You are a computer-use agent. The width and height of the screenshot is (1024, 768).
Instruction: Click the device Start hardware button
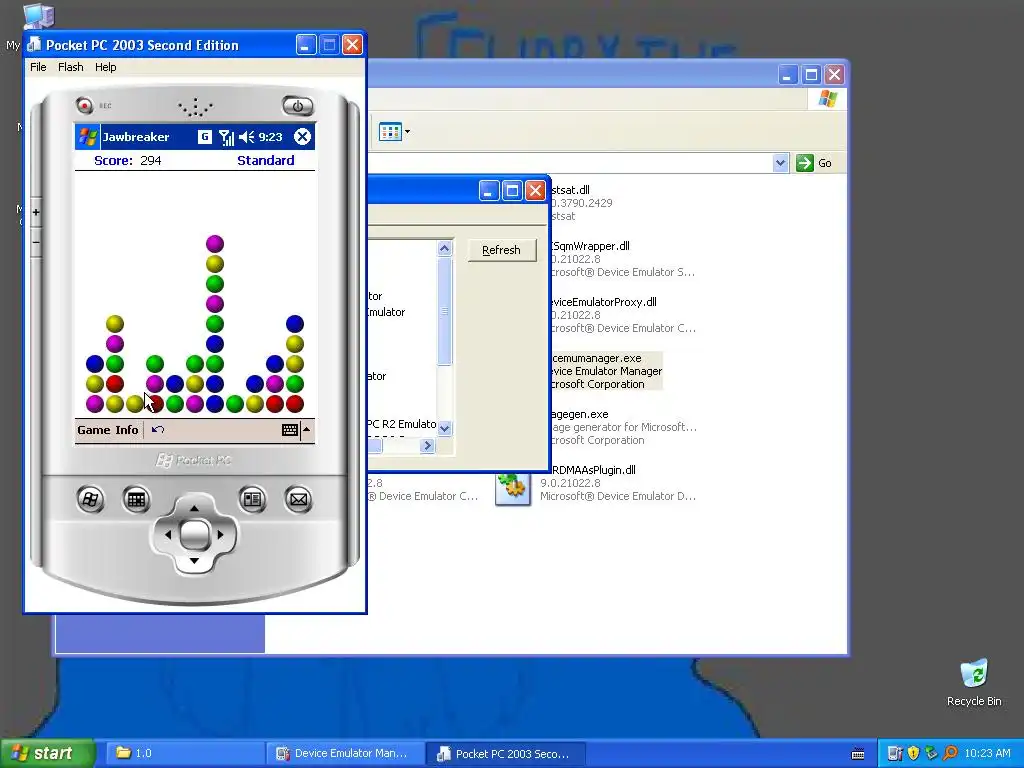[90, 500]
